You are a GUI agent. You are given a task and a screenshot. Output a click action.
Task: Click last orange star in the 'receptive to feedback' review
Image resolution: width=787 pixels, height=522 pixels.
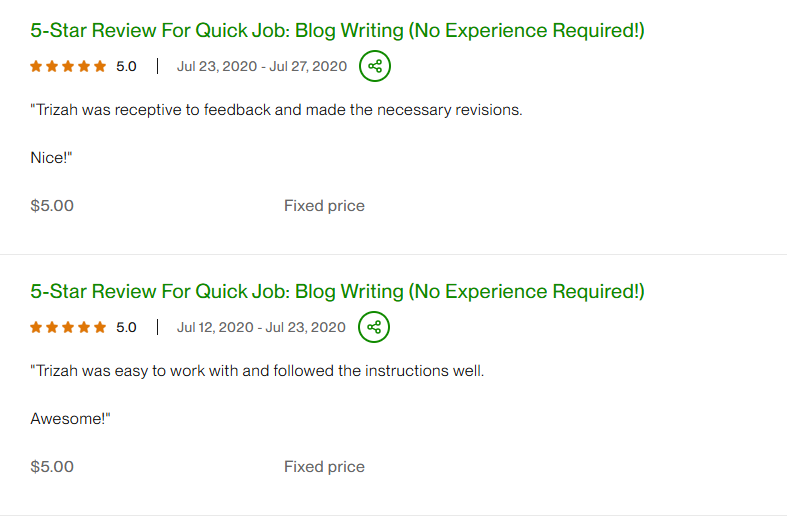point(100,67)
